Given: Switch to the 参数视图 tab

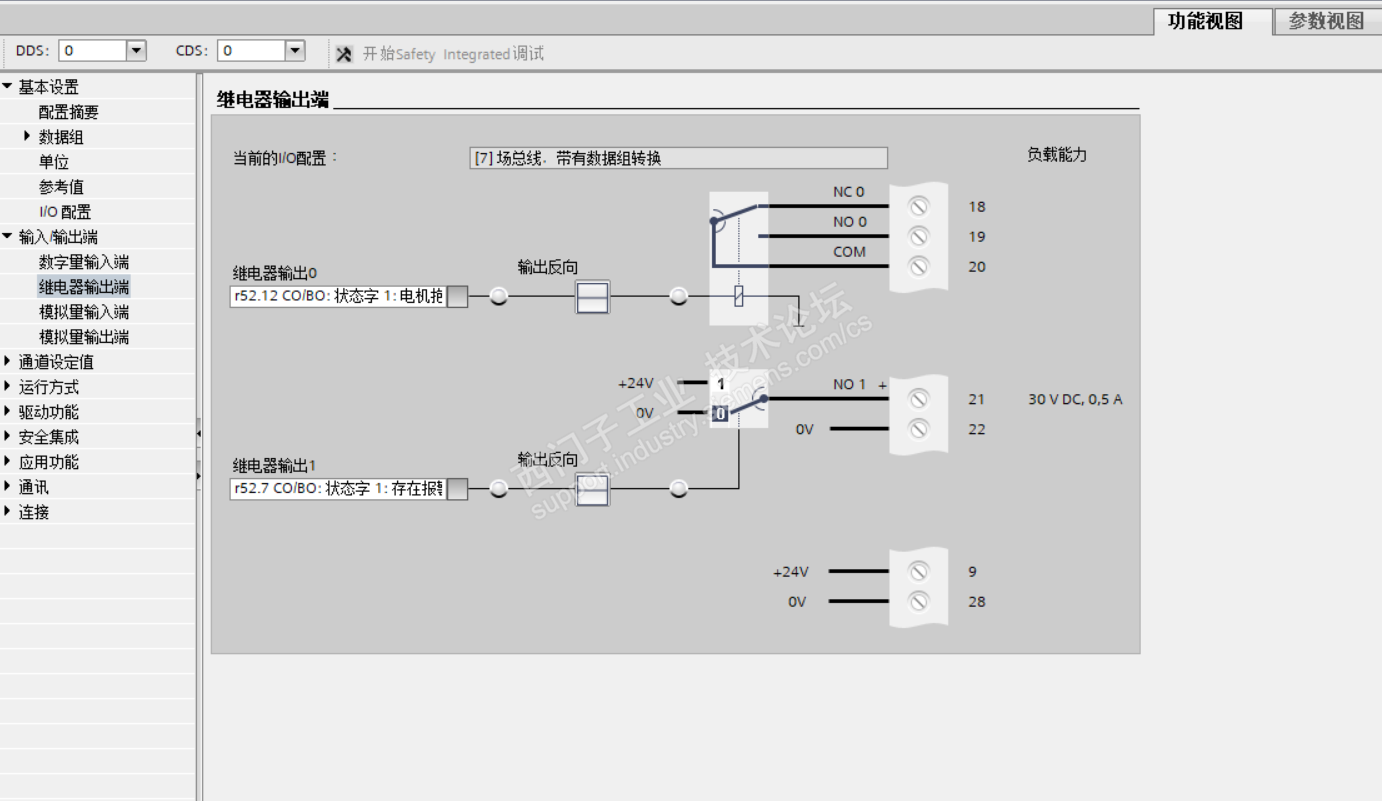Looking at the screenshot, I should coord(1326,21).
